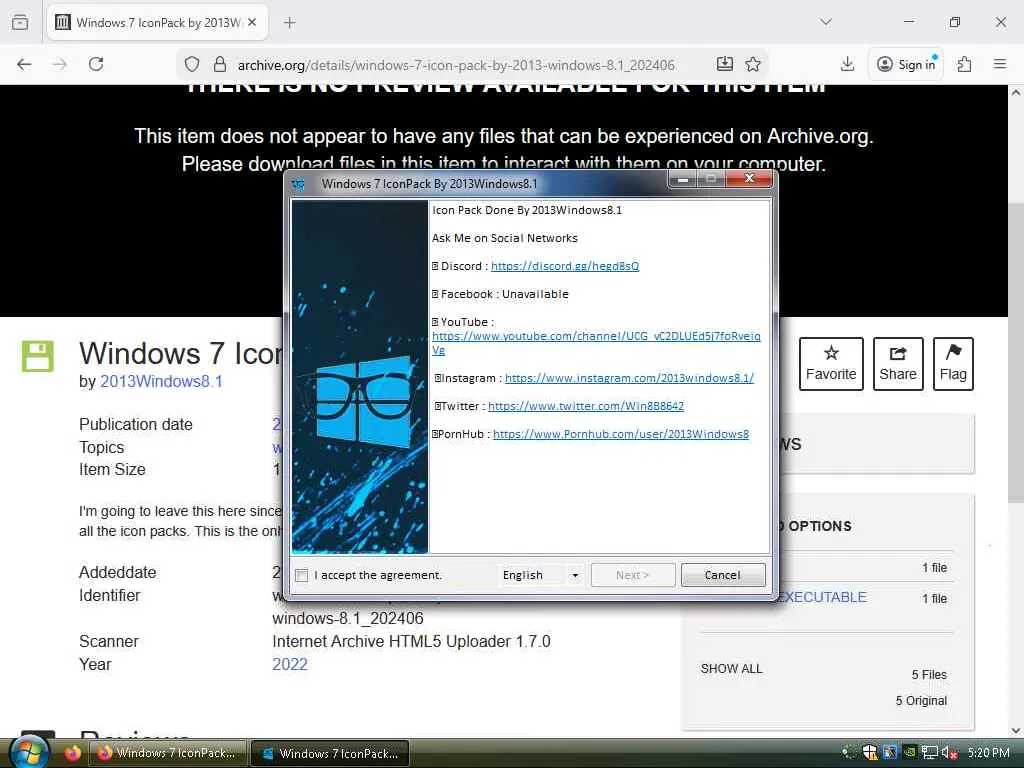Viewport: 1024px width, 768px height.
Task: Check the 'I accept the agreement' checkbox
Action: [302, 575]
